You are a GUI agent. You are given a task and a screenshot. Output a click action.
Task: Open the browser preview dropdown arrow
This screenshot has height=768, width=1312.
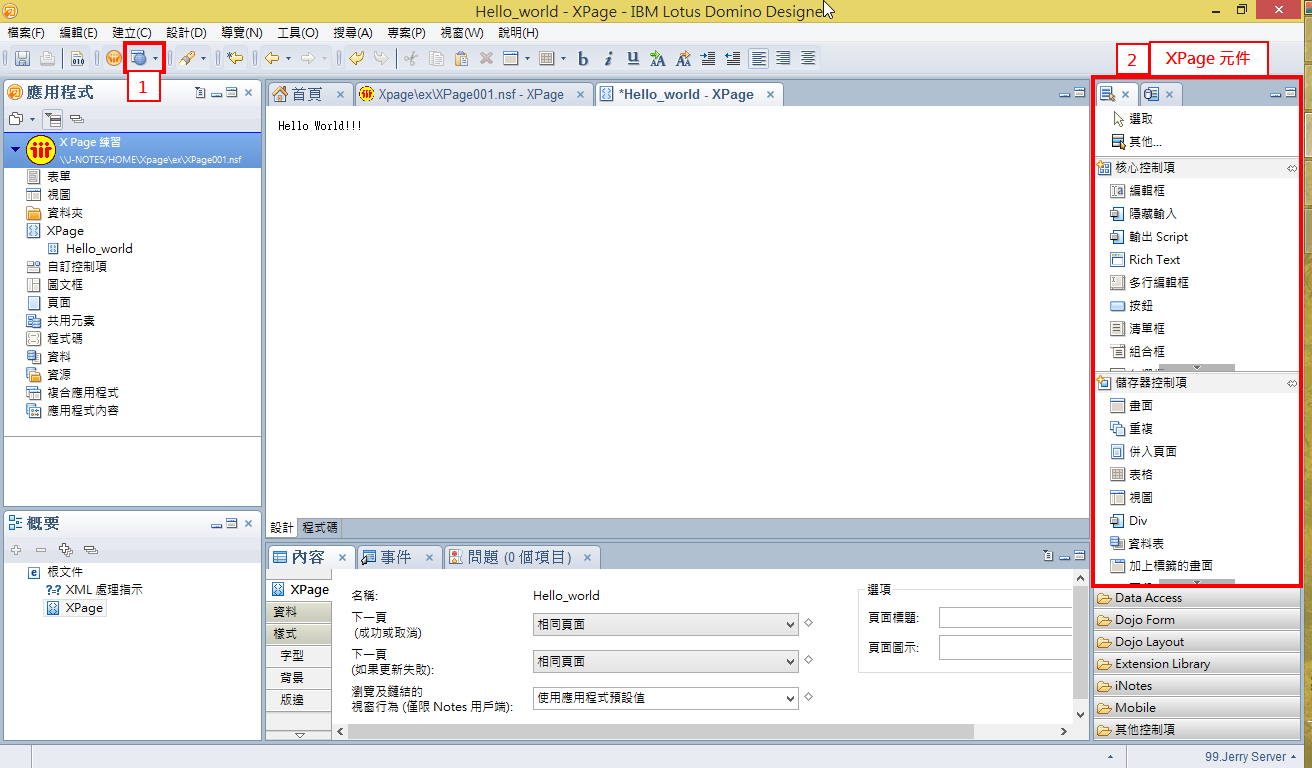[155, 59]
